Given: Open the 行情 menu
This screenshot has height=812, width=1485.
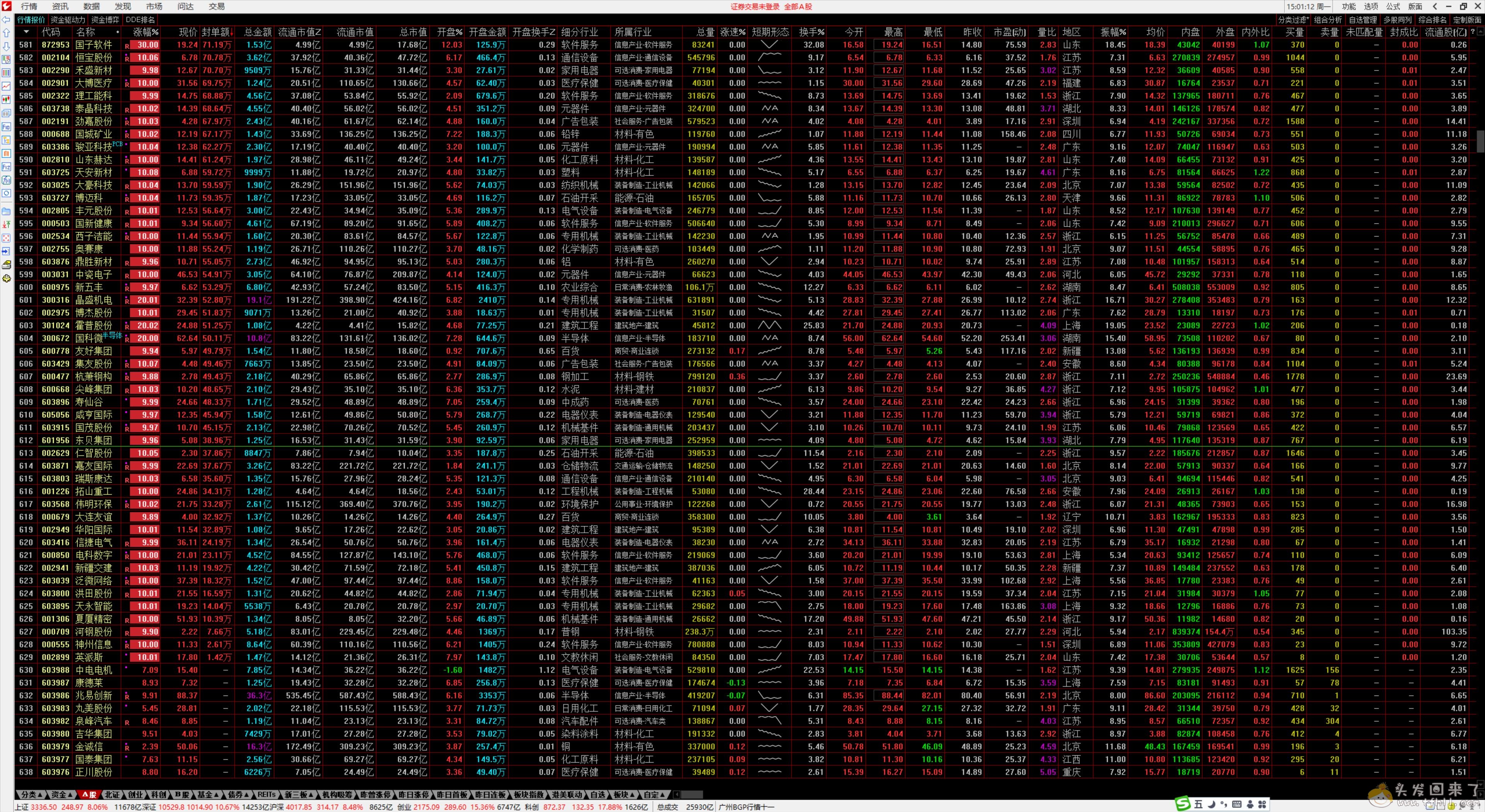Looking at the screenshot, I should click(x=29, y=6).
